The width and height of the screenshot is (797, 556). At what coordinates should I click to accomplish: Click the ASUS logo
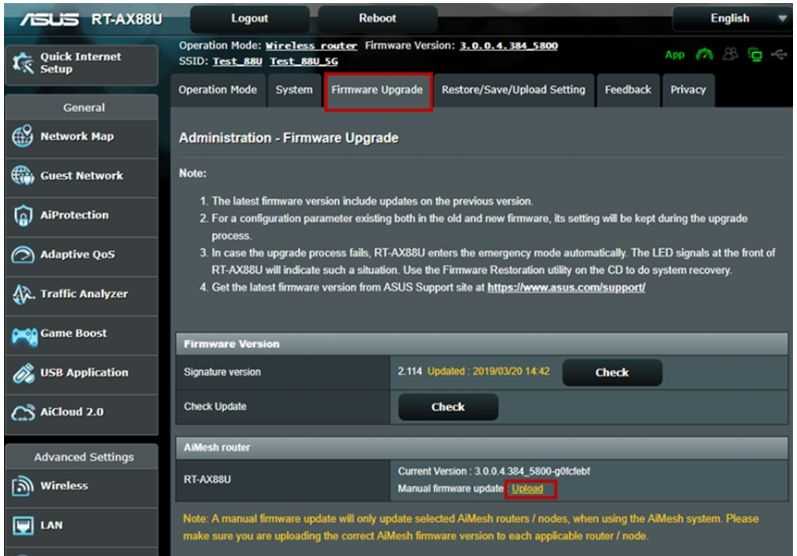(x=49, y=19)
